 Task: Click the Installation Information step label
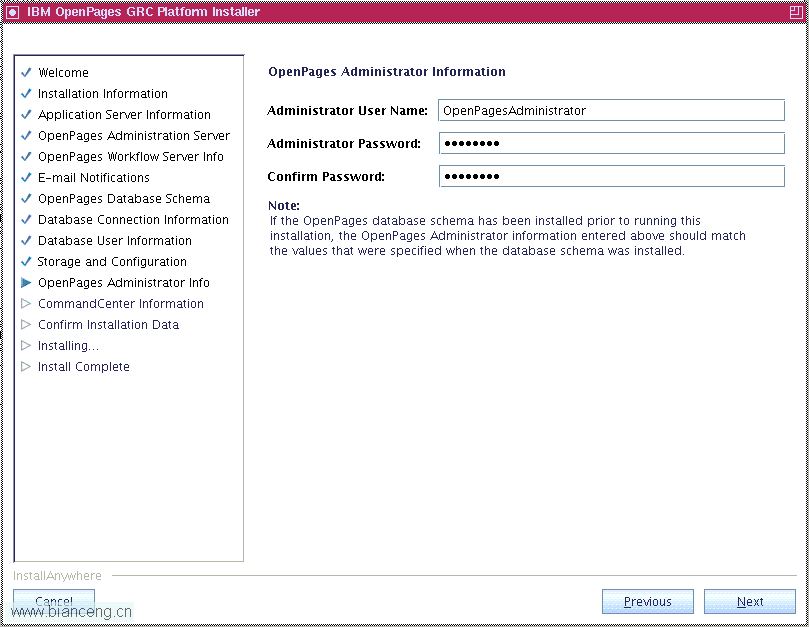[103, 93]
